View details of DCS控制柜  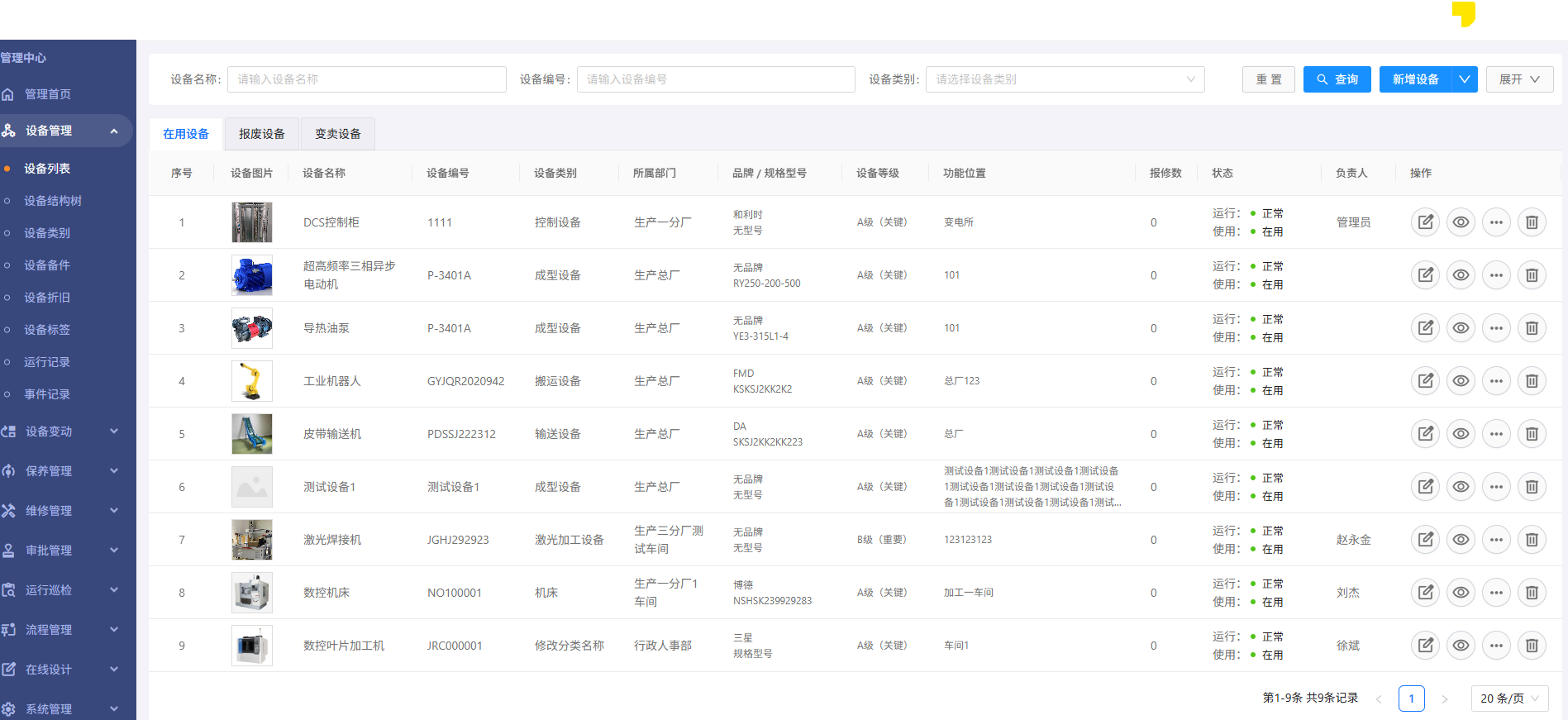point(1461,222)
